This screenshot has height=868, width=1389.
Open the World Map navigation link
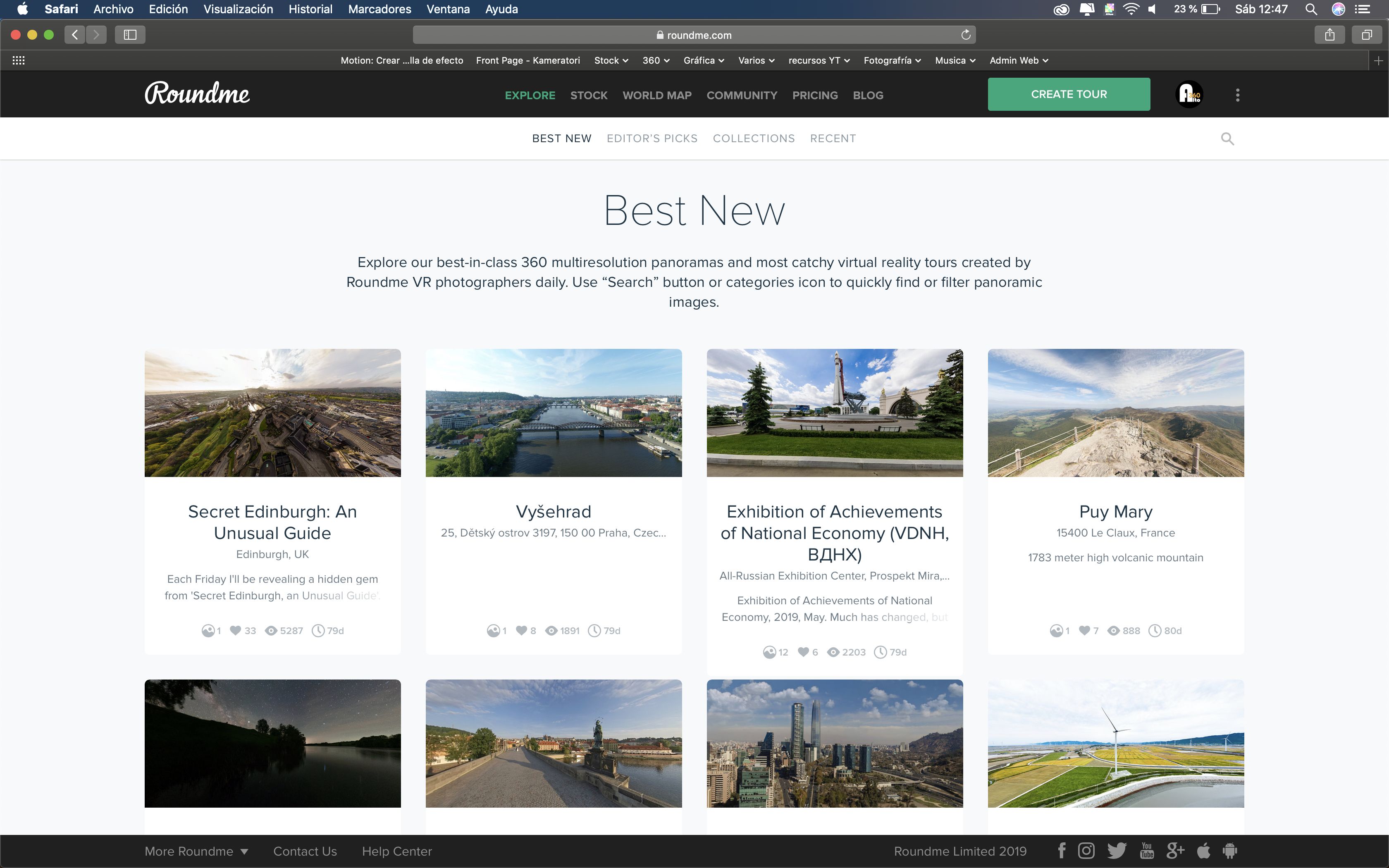pos(656,95)
